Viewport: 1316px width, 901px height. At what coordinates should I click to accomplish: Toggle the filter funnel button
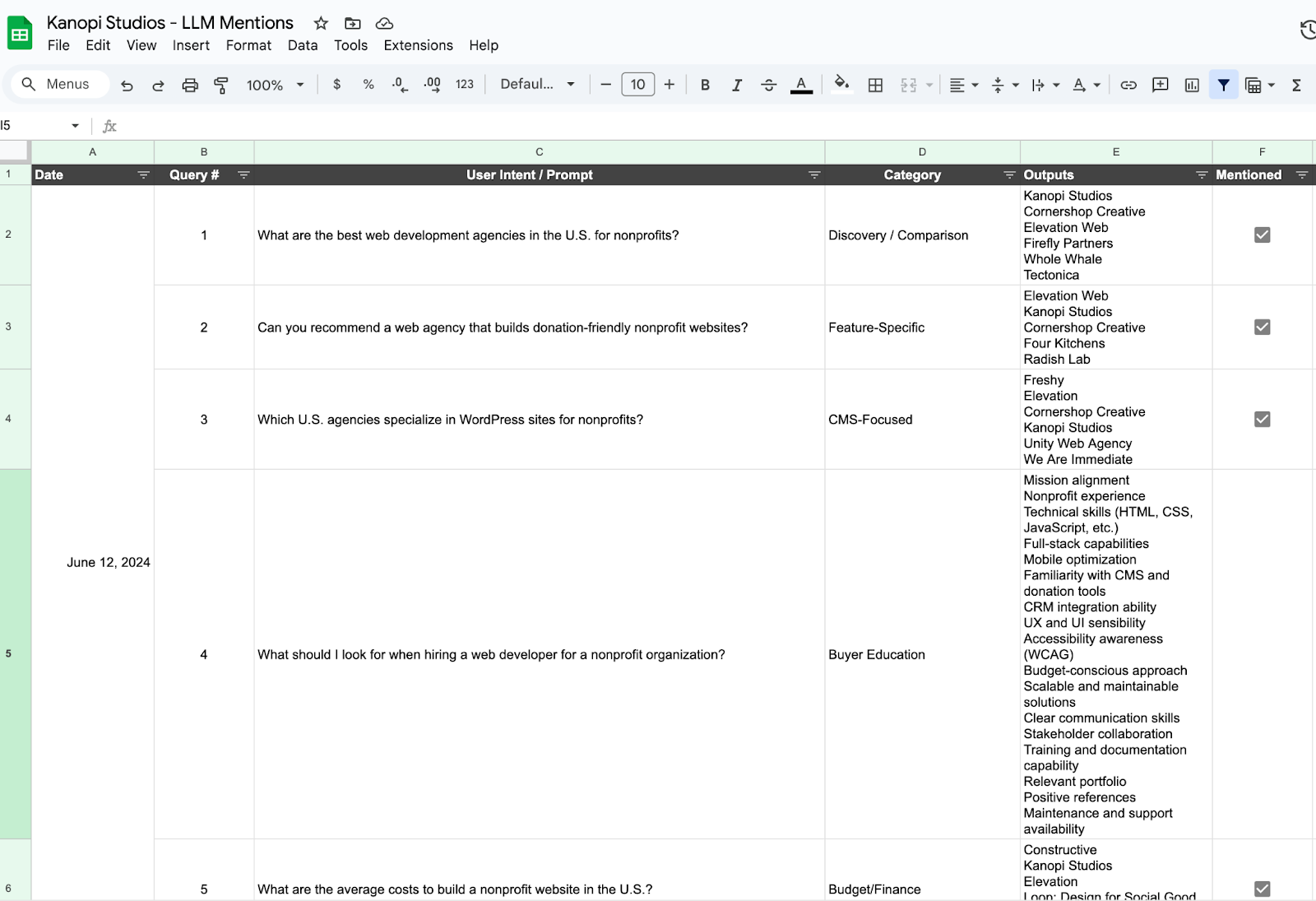[1224, 85]
